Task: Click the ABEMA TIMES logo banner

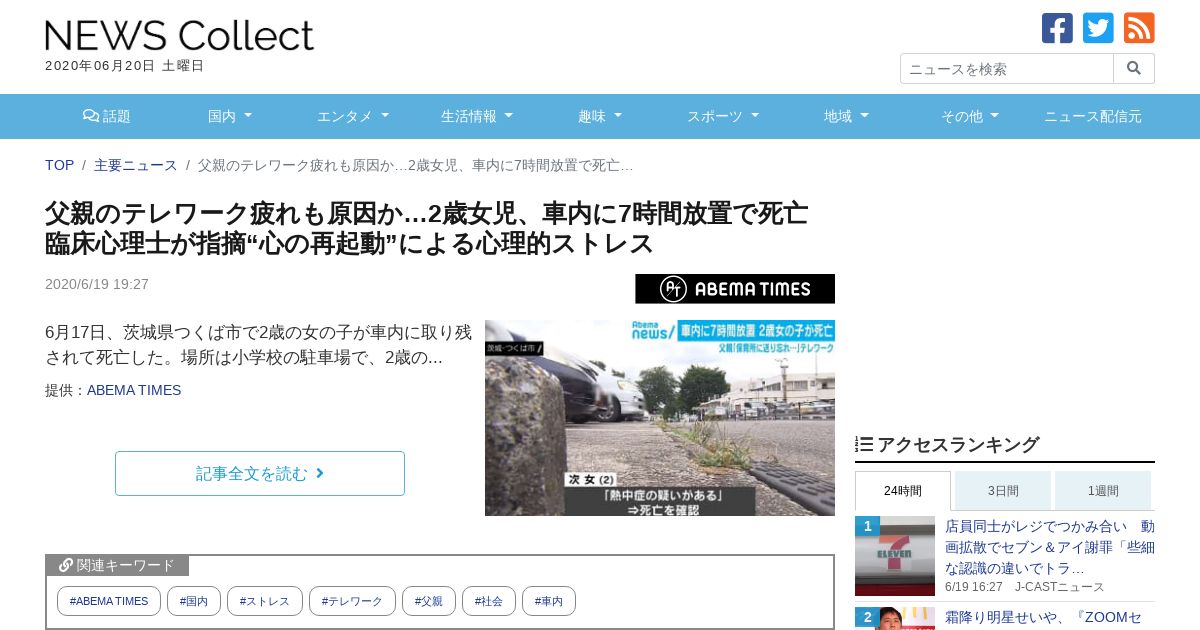Action: click(735, 289)
